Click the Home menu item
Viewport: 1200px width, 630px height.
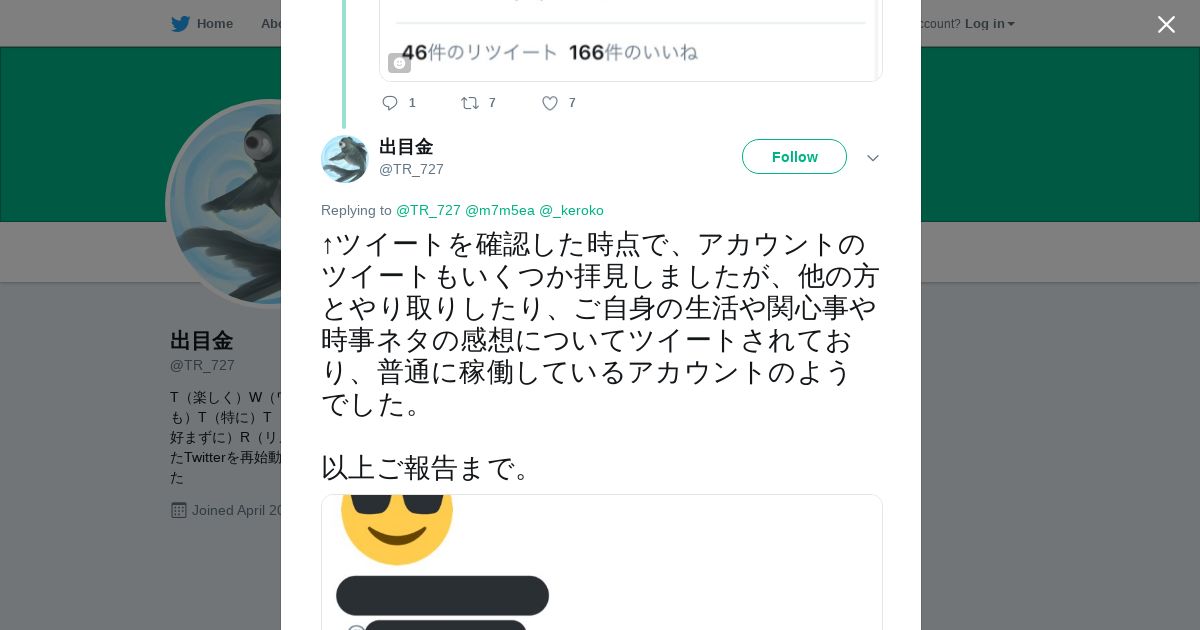click(x=214, y=24)
